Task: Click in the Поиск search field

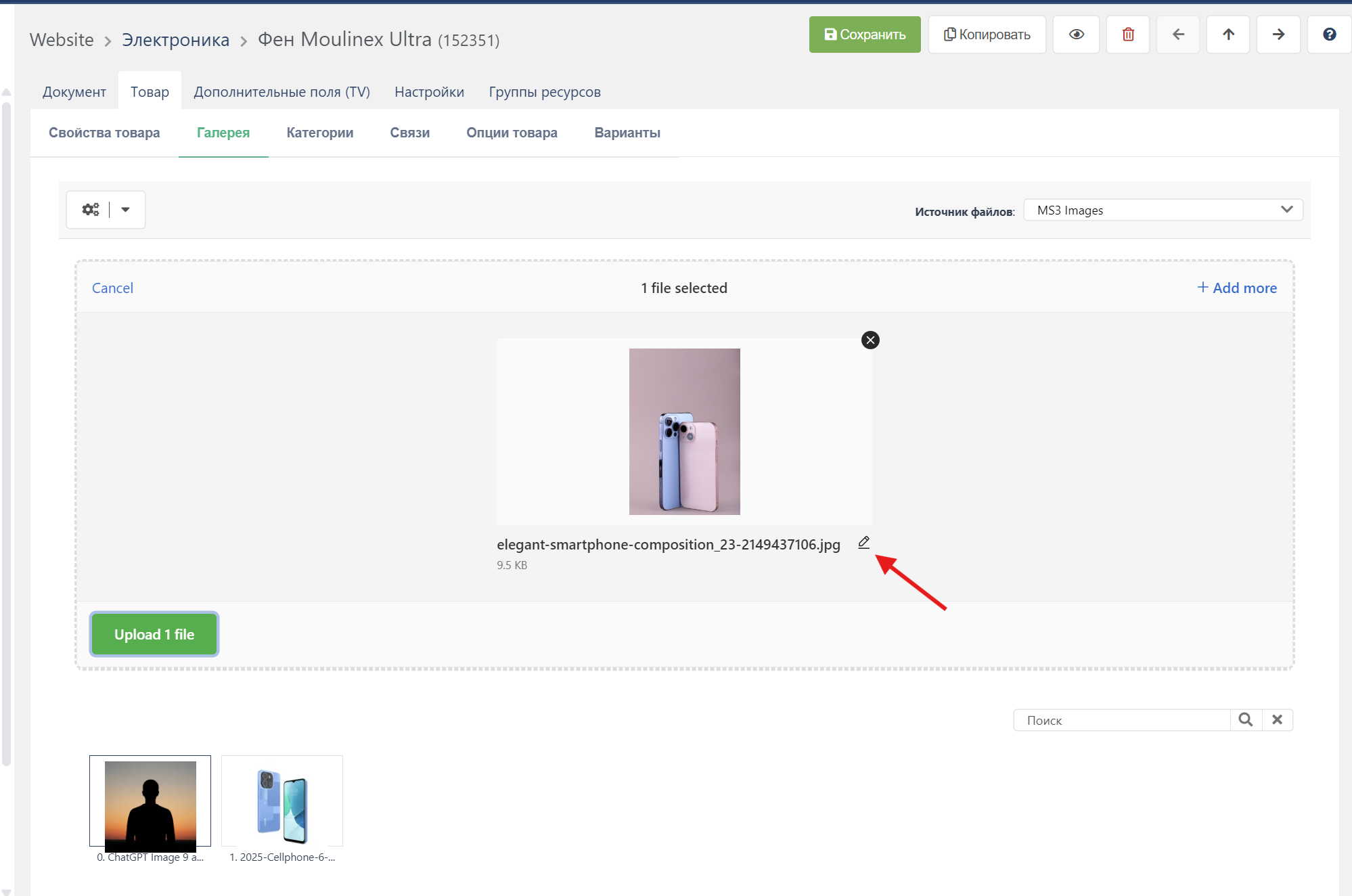Action: click(x=1122, y=720)
